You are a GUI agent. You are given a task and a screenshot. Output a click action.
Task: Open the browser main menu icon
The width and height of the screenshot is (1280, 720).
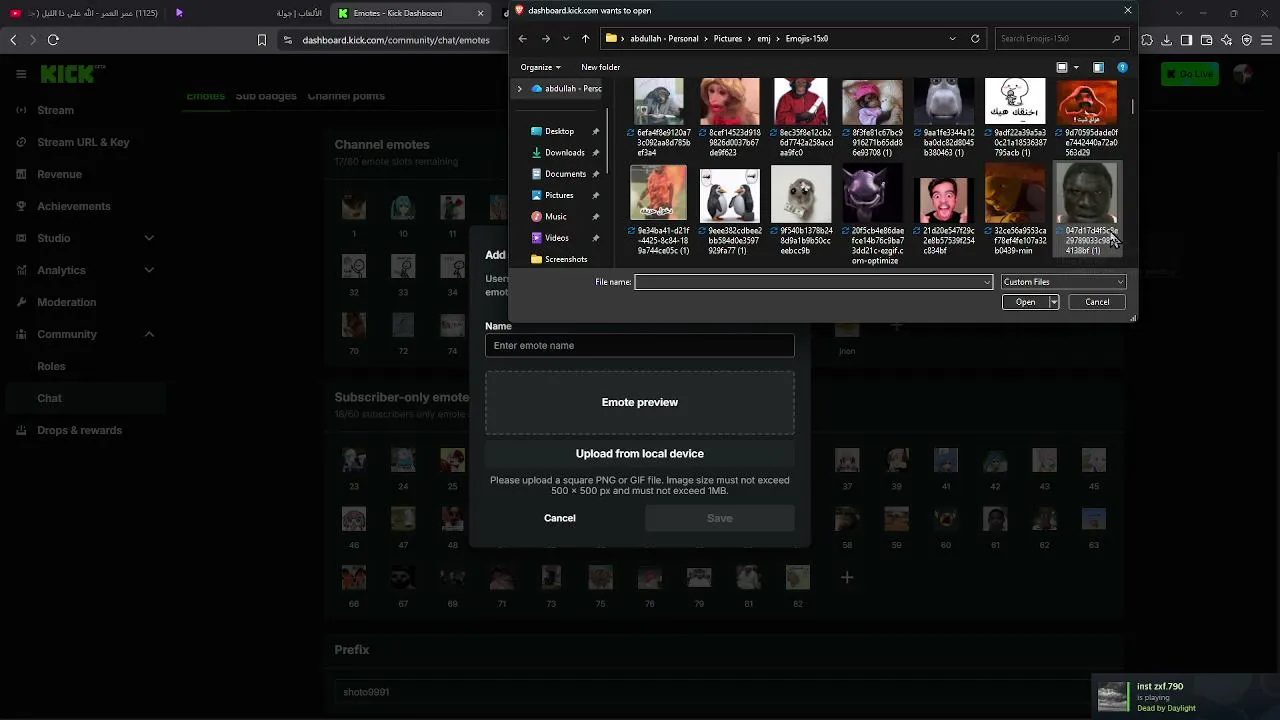pos(1267,40)
